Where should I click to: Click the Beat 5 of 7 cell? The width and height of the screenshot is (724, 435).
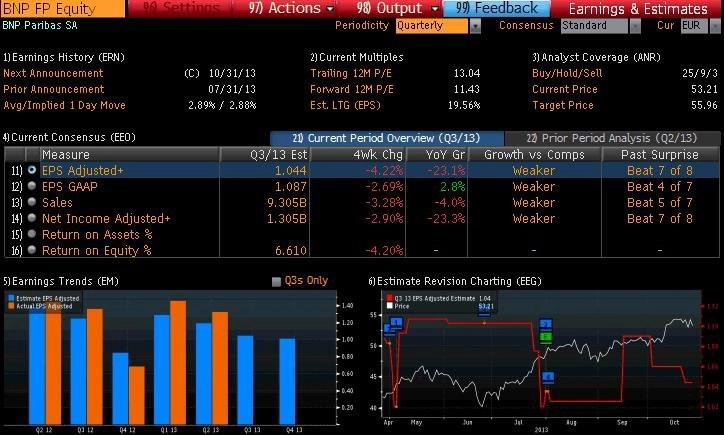[660, 203]
